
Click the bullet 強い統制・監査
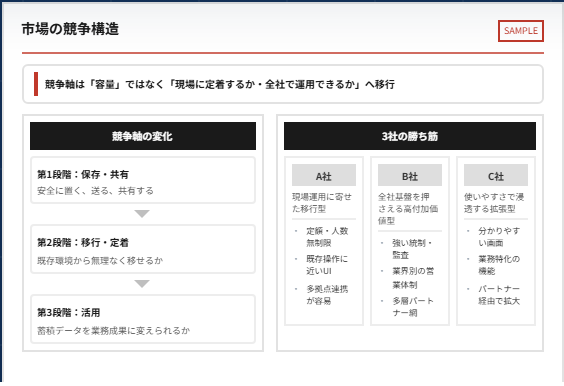(412, 249)
